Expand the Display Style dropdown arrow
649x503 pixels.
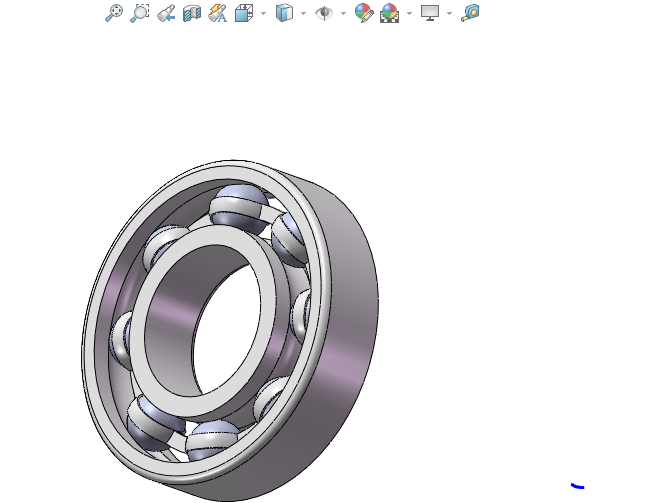click(x=303, y=13)
